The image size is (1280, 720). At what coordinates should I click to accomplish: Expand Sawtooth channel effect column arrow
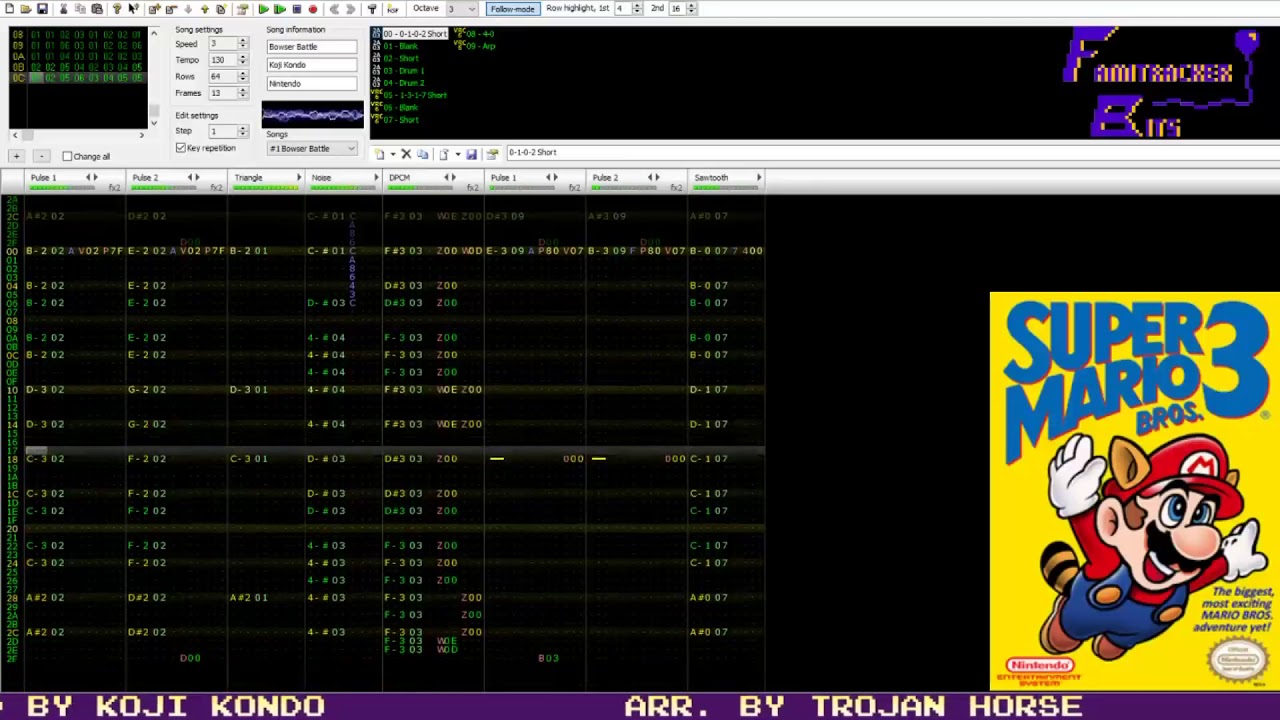[x=759, y=178]
